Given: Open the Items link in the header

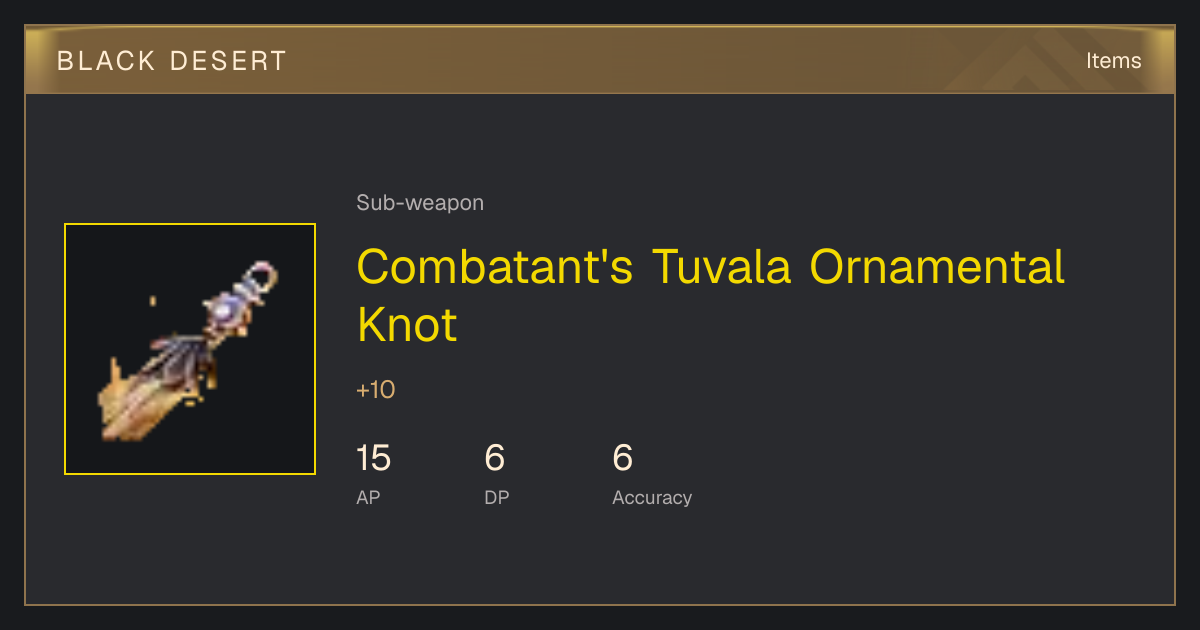Looking at the screenshot, I should [1113, 60].
